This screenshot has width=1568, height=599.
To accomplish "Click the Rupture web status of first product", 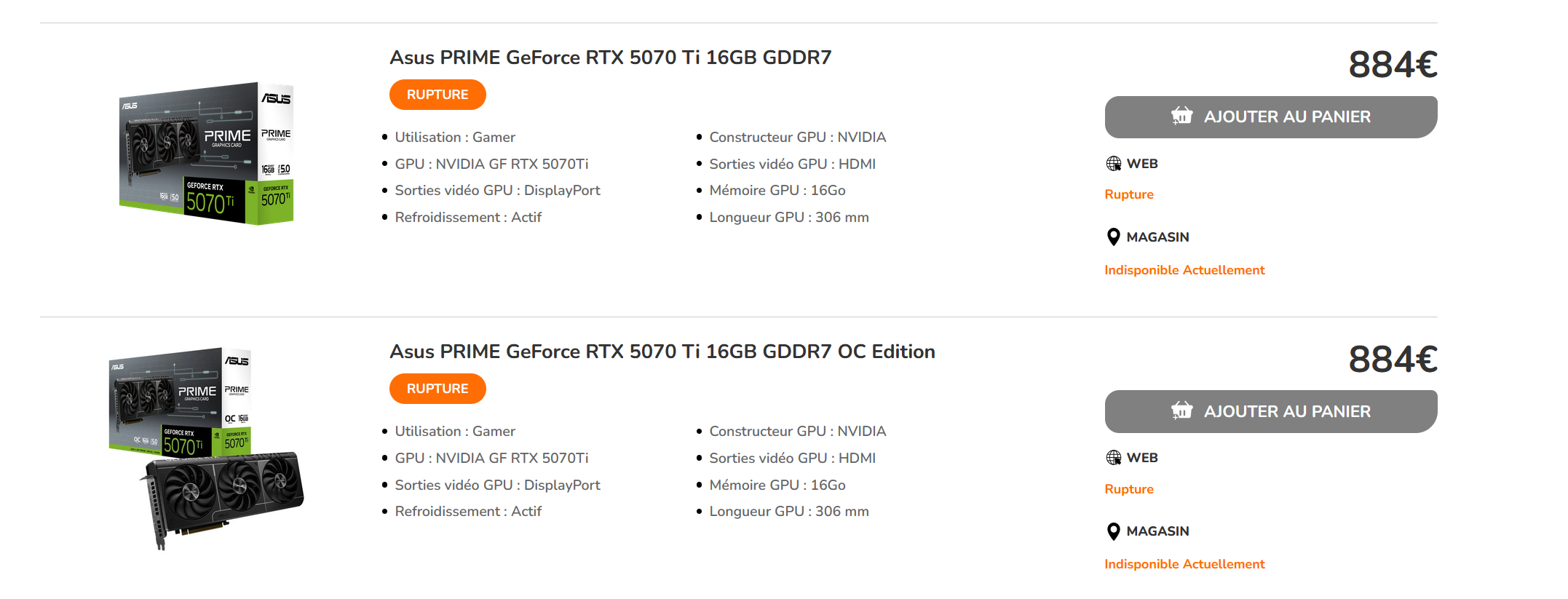I will pyautogui.click(x=1128, y=194).
